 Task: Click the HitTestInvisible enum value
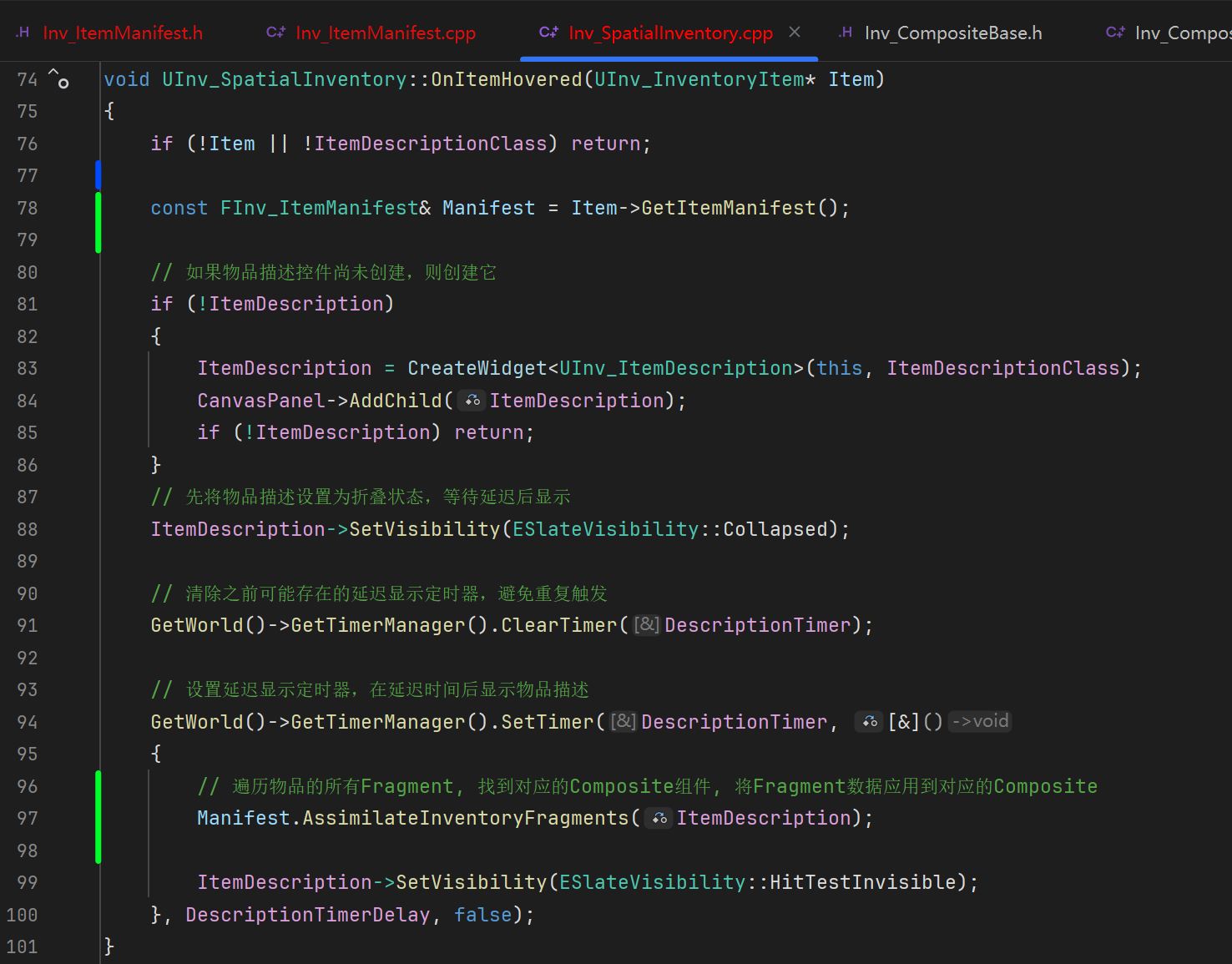coord(863,882)
